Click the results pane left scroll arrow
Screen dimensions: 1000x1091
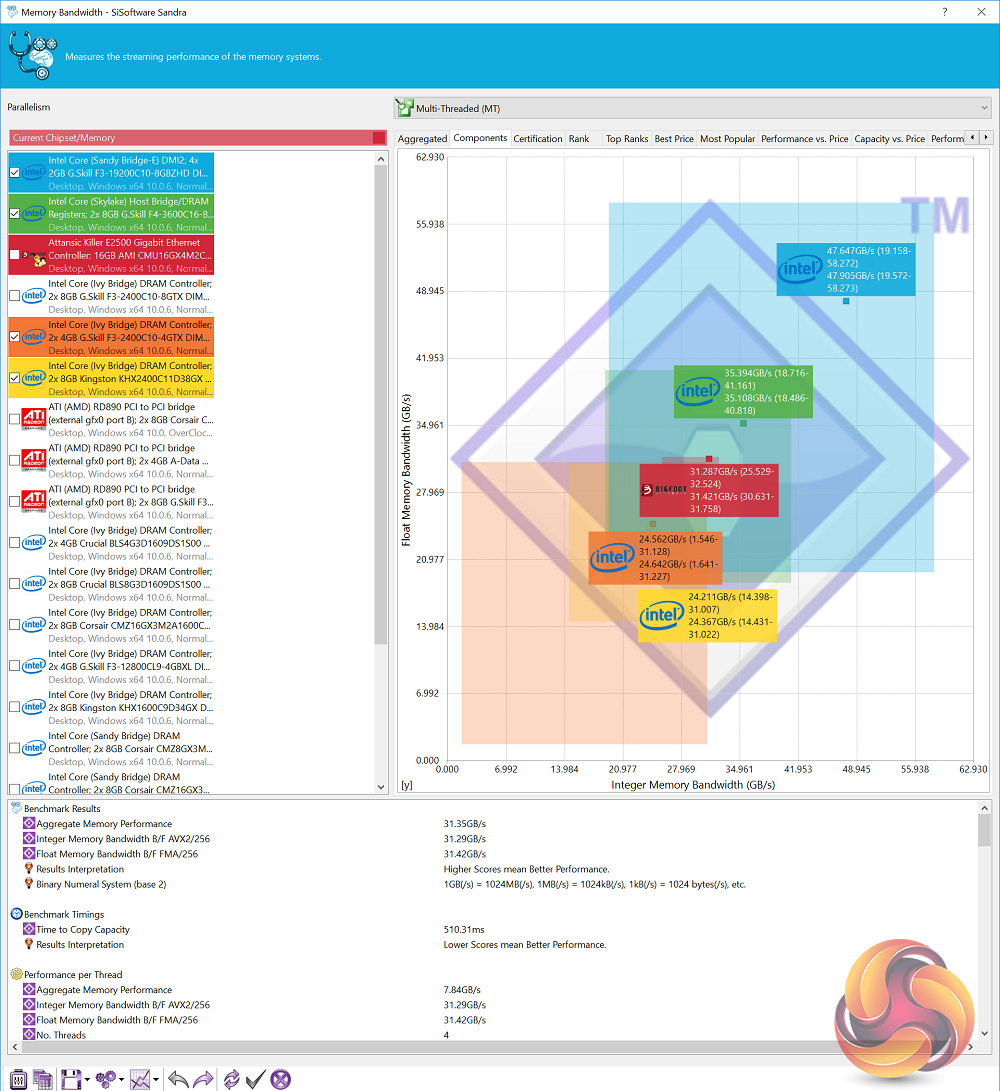(15, 1046)
